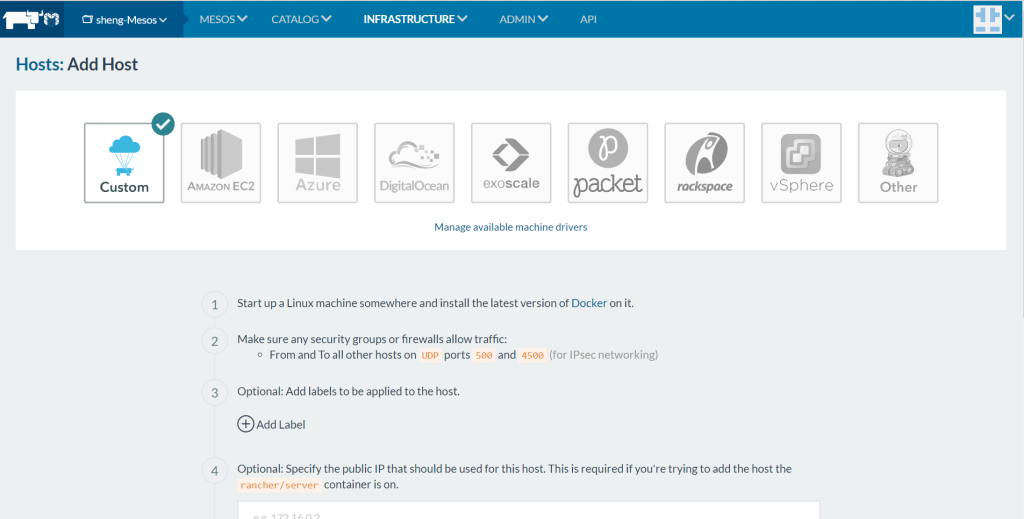Click the Rancher cow logo
The width and height of the screenshot is (1024, 519).
pyautogui.click(x=31, y=19)
